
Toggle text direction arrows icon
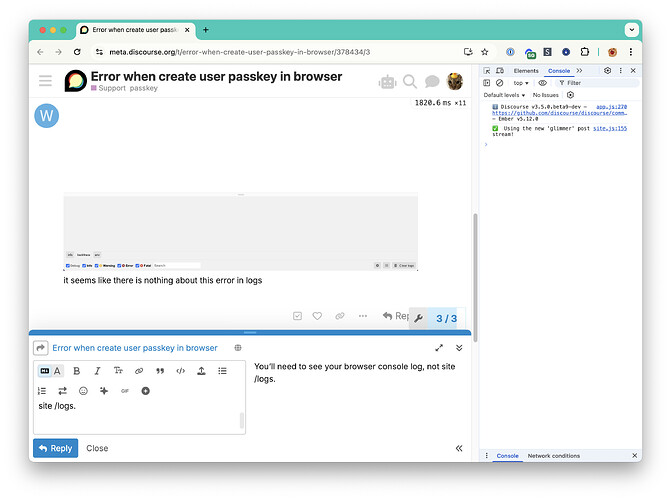pos(63,391)
